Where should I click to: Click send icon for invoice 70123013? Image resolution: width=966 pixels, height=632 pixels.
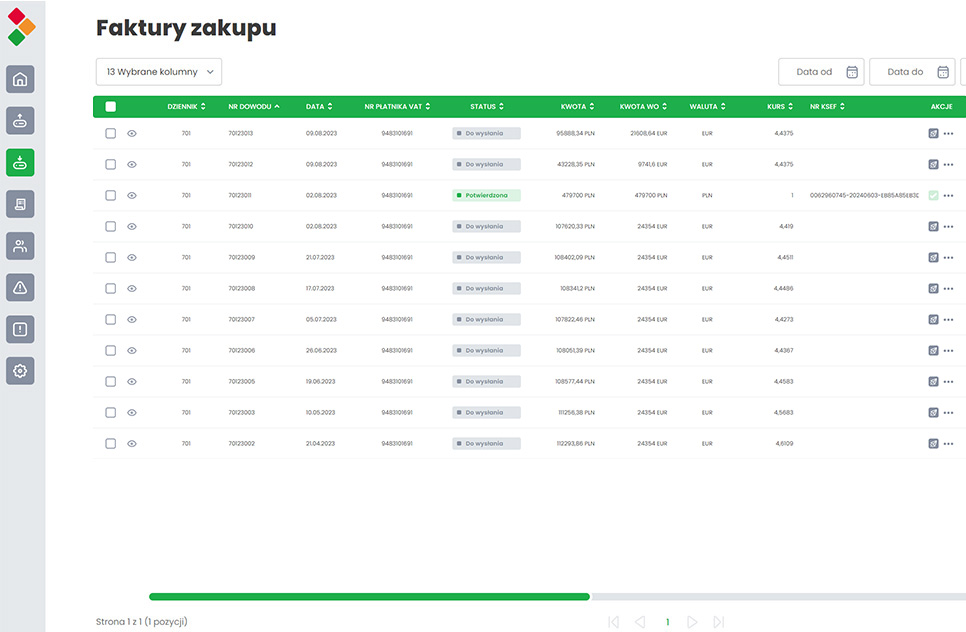pos(933,133)
